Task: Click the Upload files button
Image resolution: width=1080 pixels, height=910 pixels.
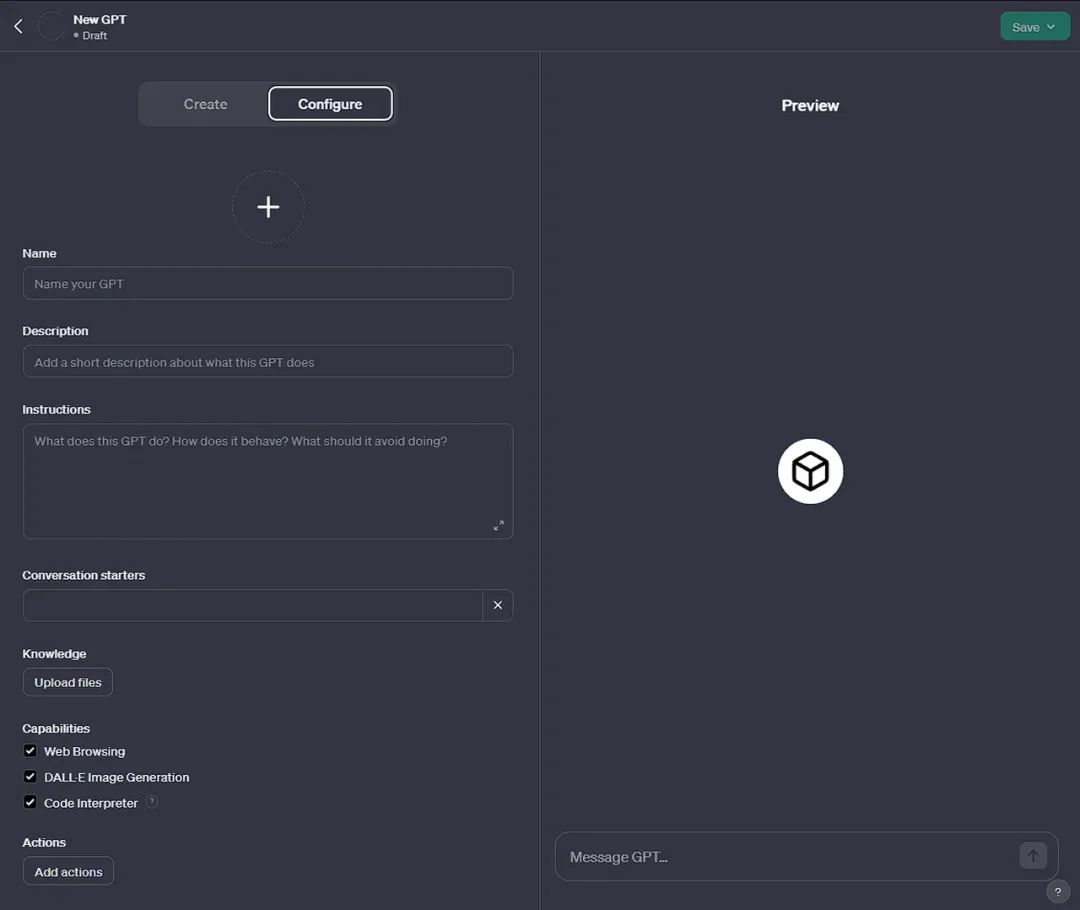Action: click(68, 682)
